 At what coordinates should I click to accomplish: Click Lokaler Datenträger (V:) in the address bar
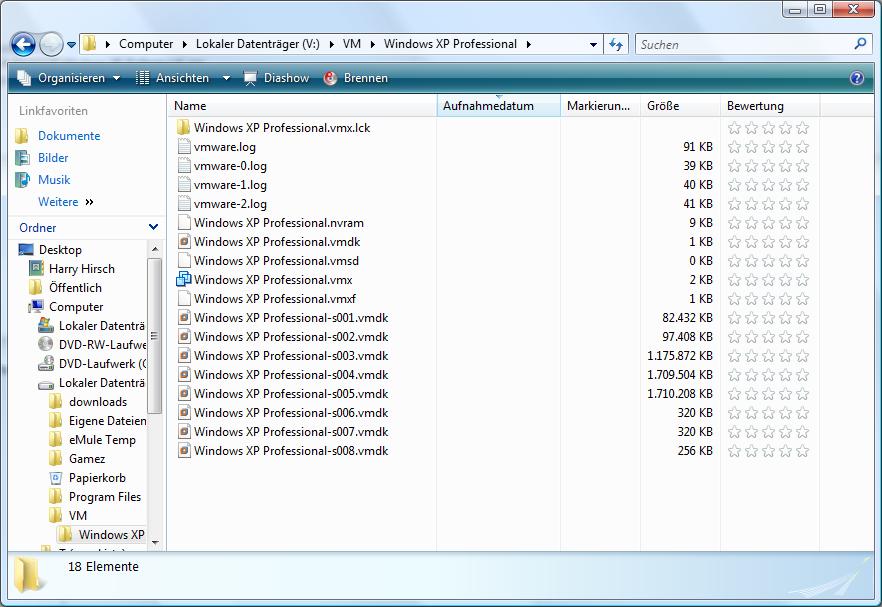click(258, 44)
